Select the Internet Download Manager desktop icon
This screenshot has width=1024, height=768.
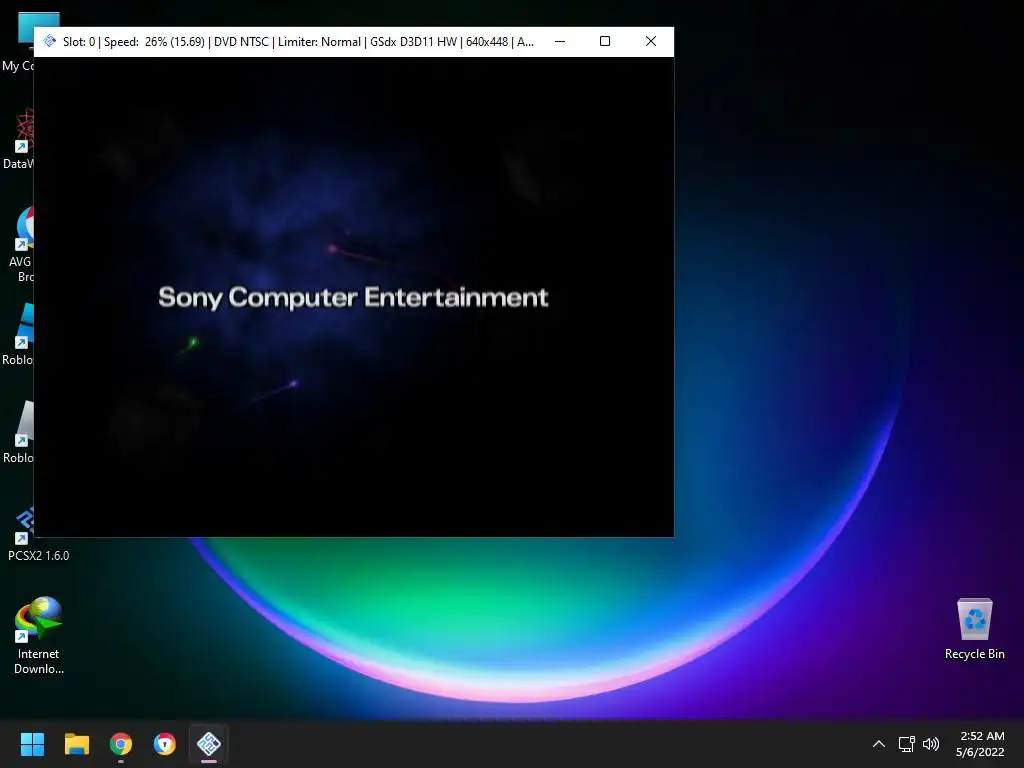[39, 635]
